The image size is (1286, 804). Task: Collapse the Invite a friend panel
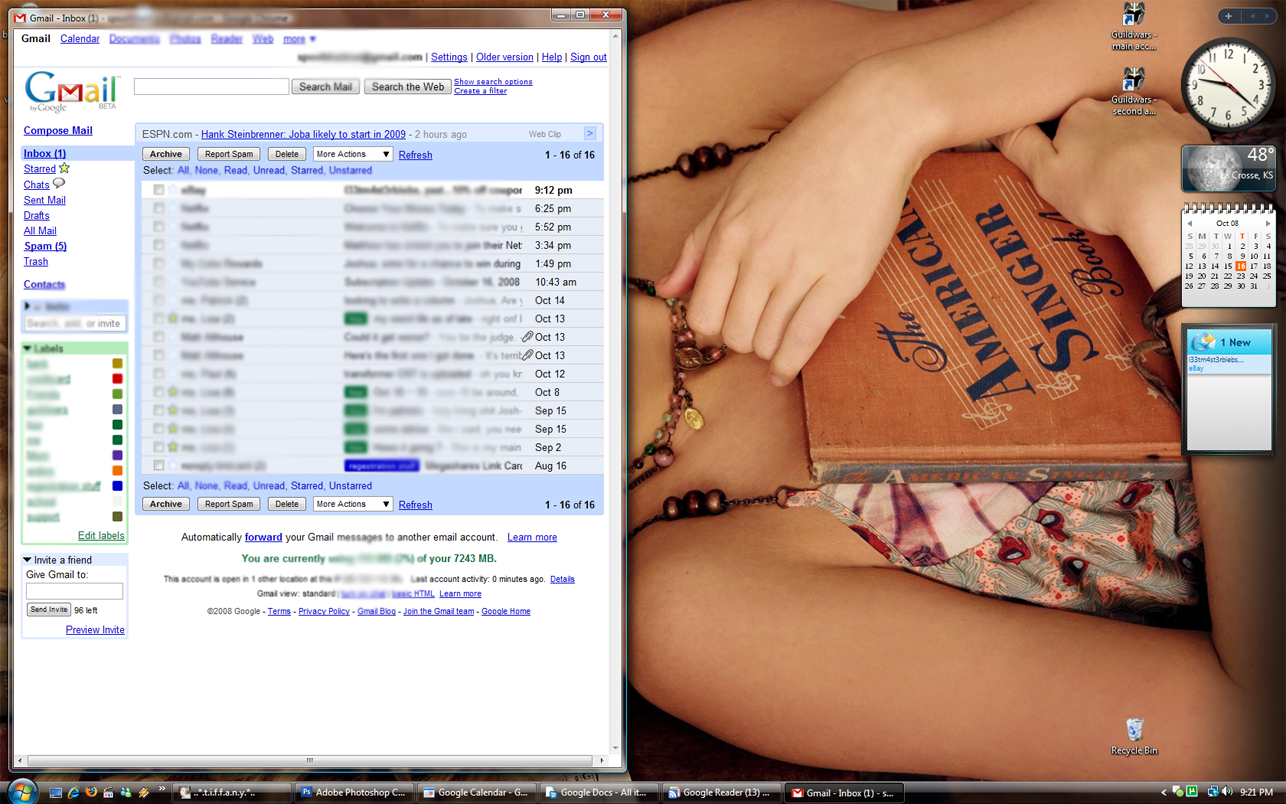[28, 560]
